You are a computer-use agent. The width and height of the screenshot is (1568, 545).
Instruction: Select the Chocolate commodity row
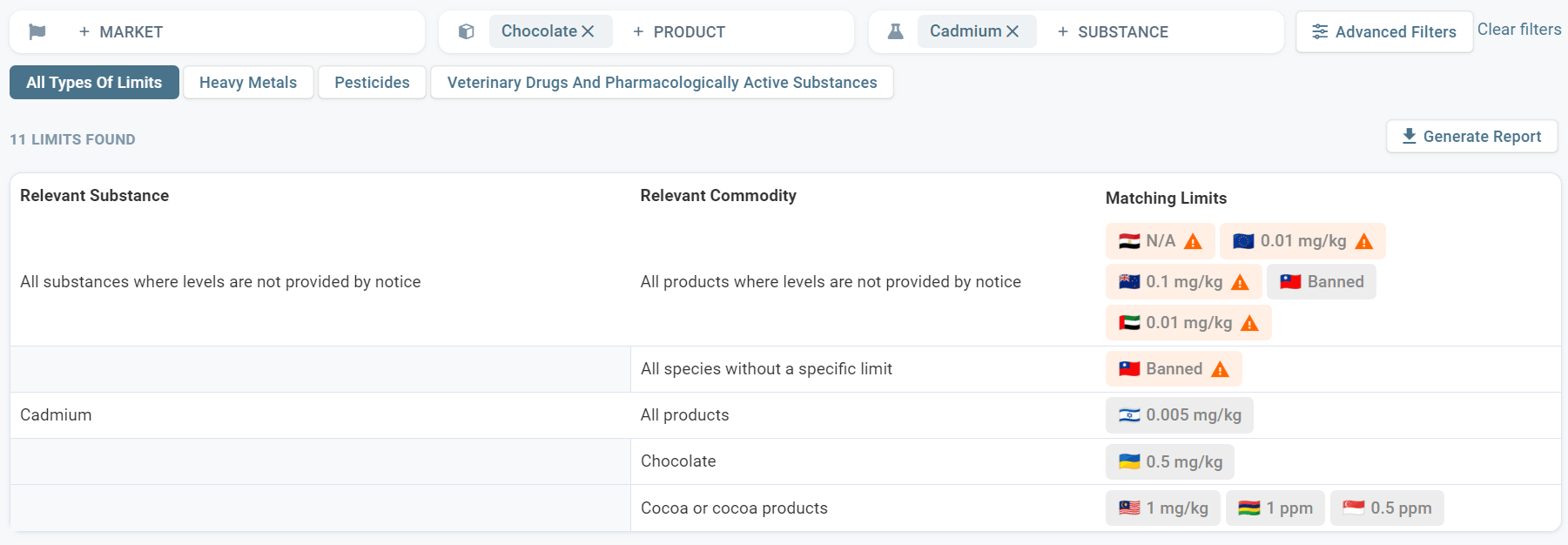tap(678, 461)
